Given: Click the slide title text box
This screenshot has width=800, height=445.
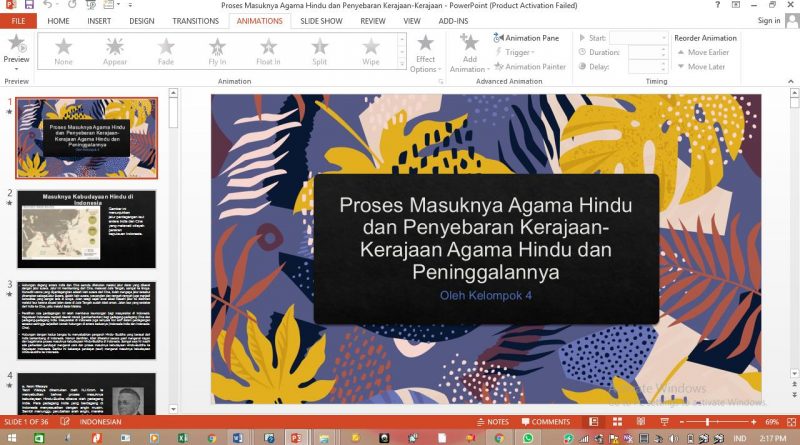Looking at the screenshot, I should tap(486, 238).
